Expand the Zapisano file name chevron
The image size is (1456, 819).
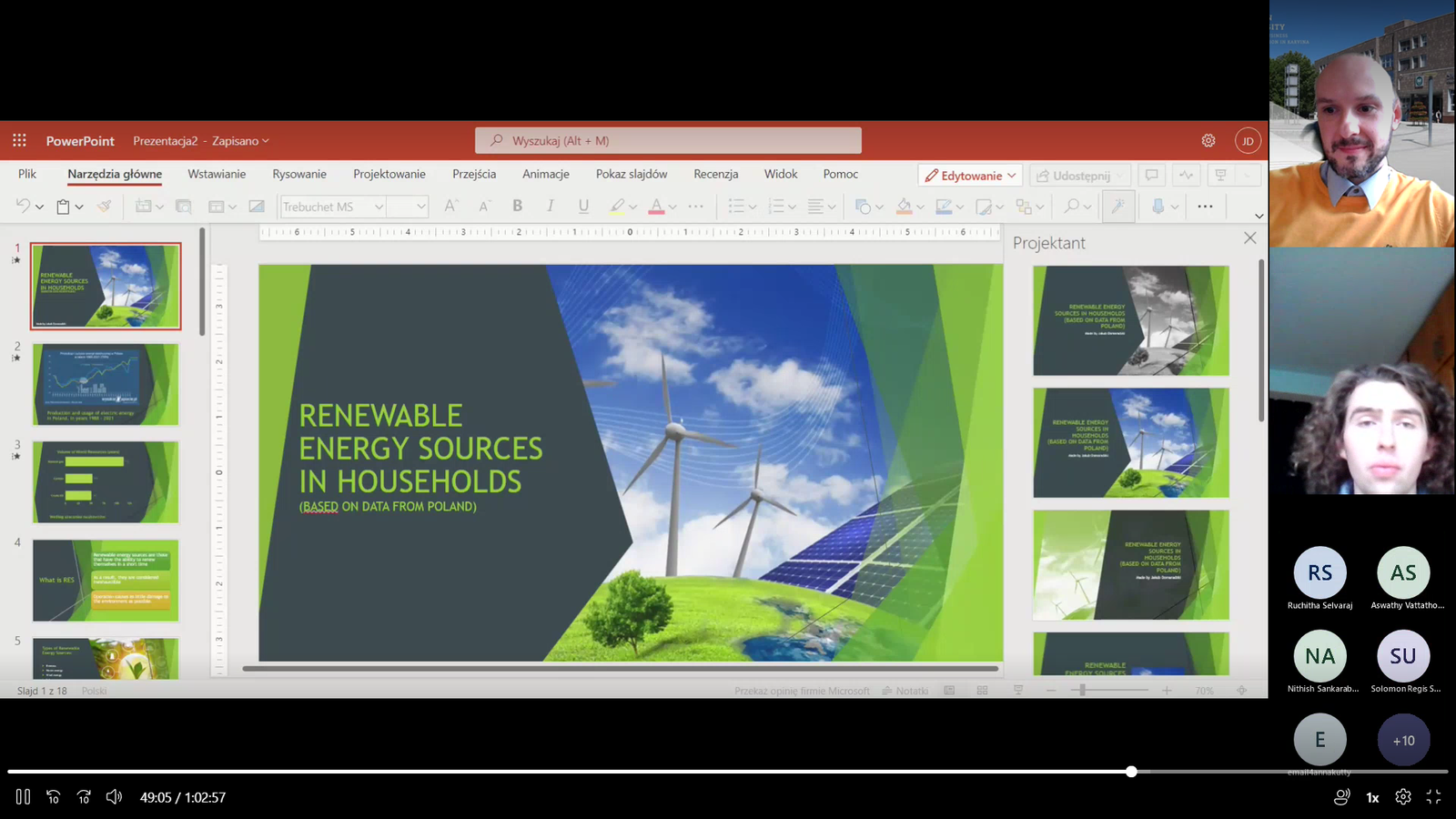pyautogui.click(x=266, y=141)
